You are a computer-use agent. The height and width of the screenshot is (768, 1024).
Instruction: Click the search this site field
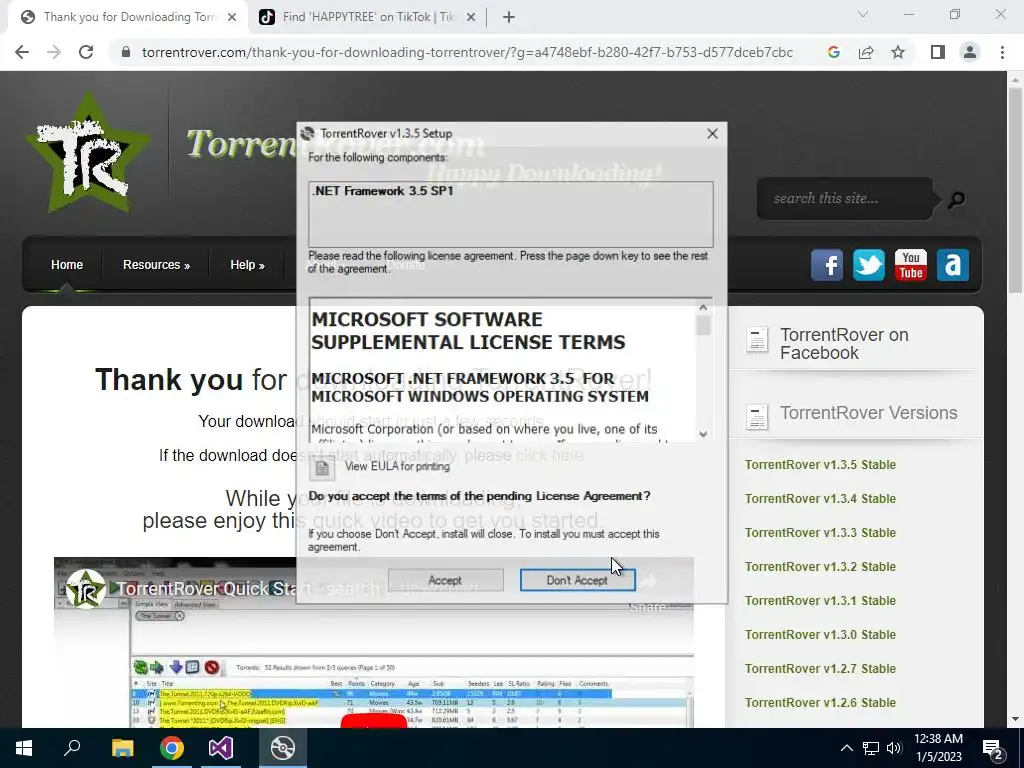[x=844, y=198]
